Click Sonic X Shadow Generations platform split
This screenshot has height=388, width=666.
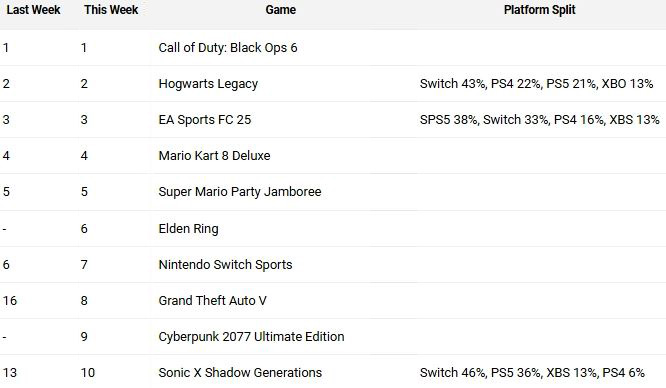pyautogui.click(x=532, y=373)
